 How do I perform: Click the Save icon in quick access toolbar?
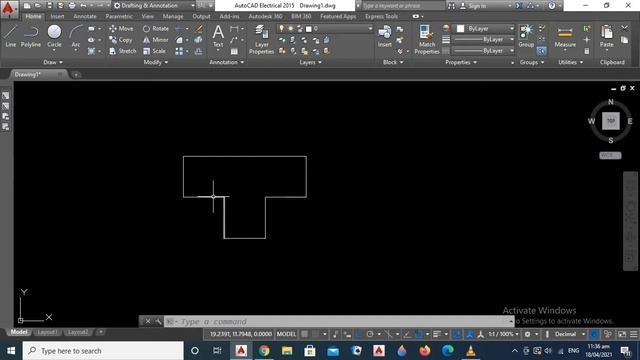coord(49,6)
